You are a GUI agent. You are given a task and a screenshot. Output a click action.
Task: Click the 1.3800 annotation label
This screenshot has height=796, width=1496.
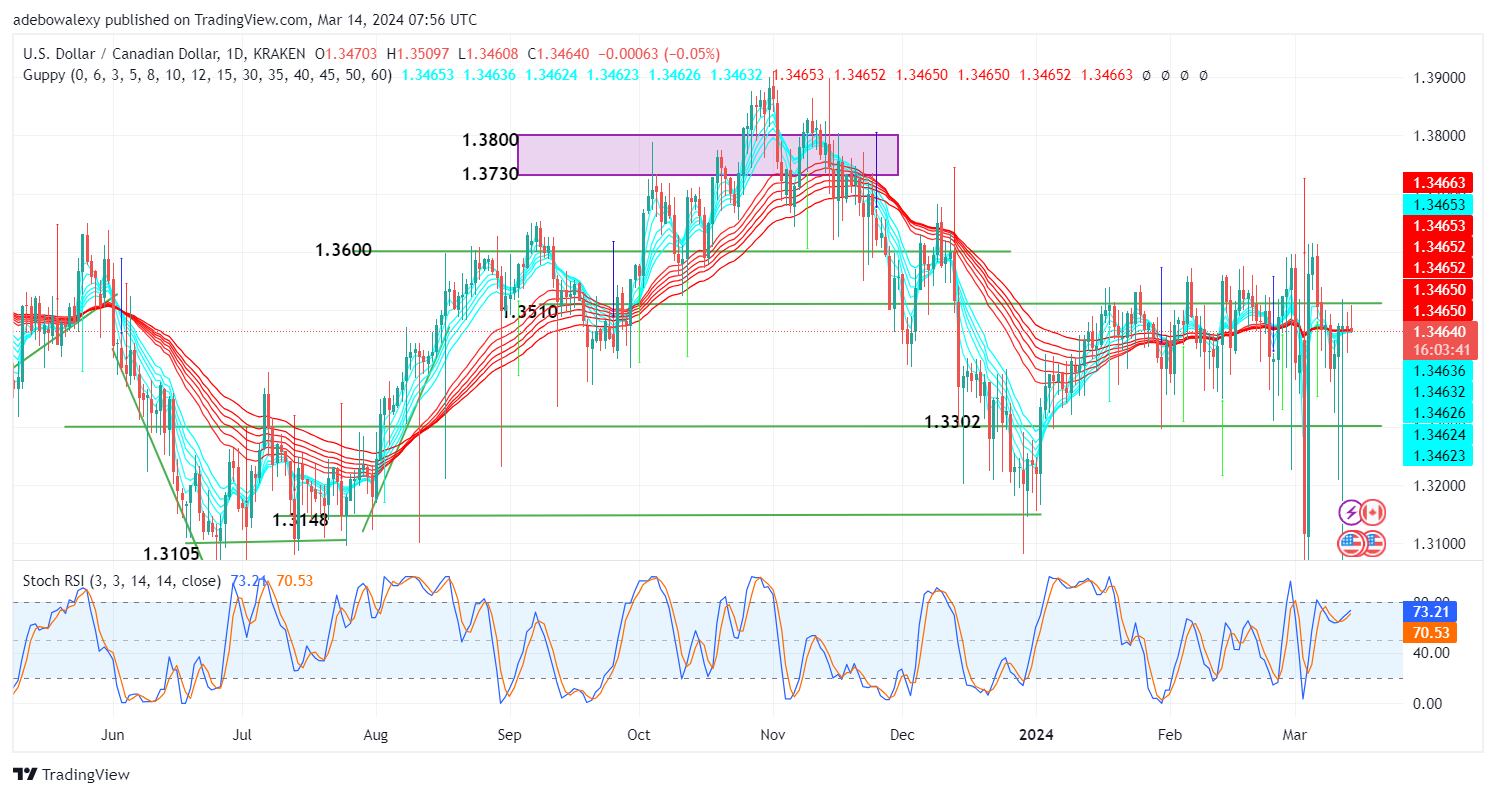point(490,141)
